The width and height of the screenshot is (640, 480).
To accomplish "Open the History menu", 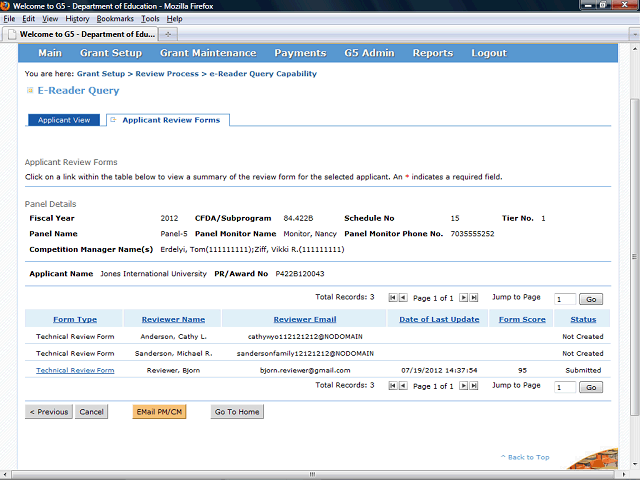I will point(77,19).
